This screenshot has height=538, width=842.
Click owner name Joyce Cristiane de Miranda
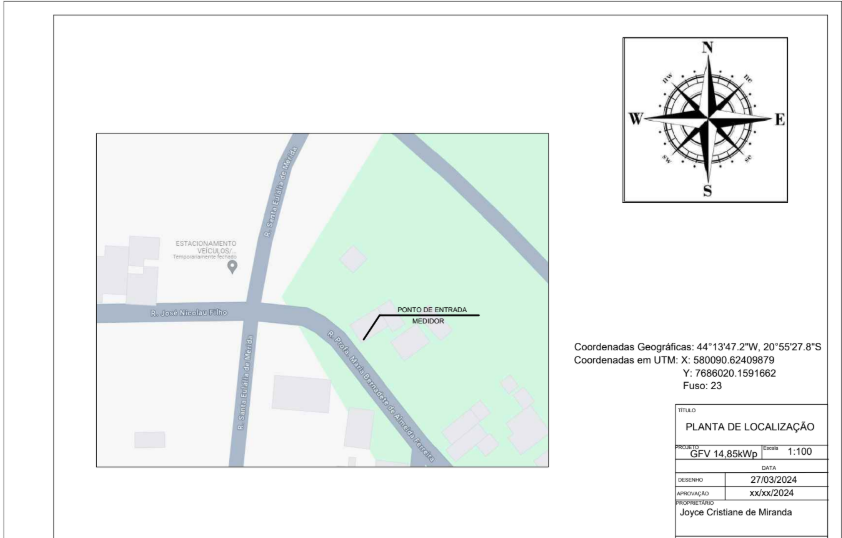738,510
